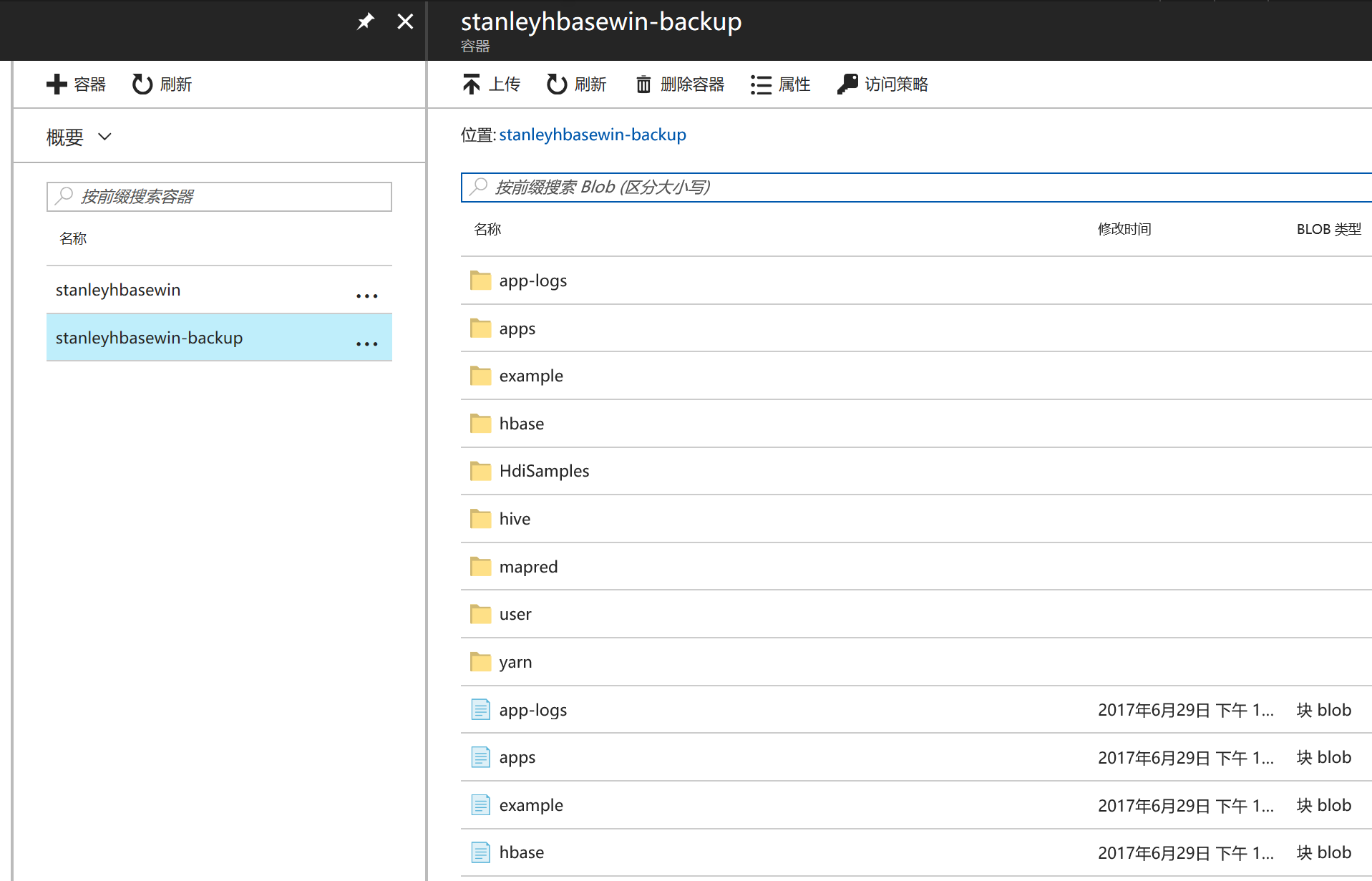Select the stanleyhbasewin container
This screenshot has height=881, width=1372.
118,289
